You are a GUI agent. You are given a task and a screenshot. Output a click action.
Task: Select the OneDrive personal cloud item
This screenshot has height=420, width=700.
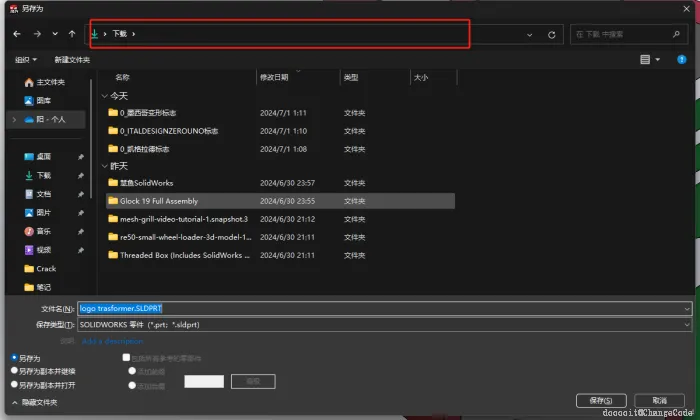coord(45,120)
